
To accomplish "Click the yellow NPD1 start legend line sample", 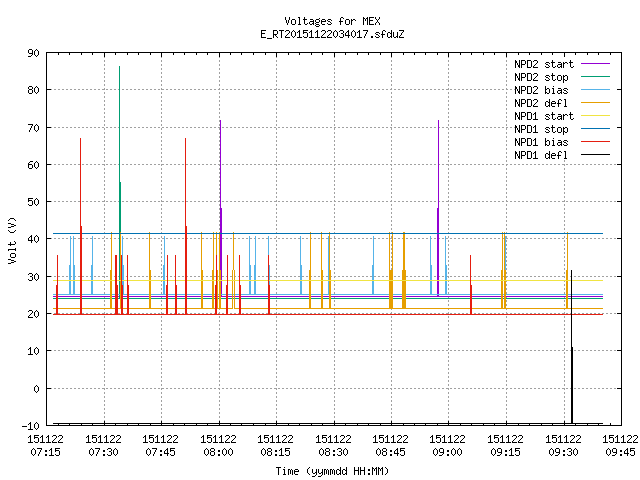I will 595,116.
